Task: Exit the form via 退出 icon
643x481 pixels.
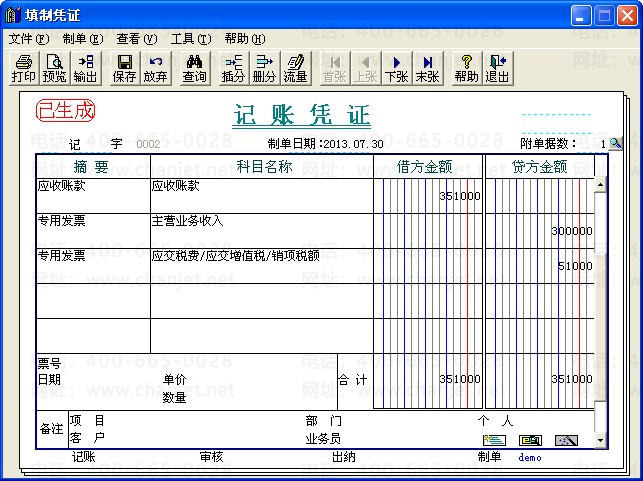Action: pyautogui.click(x=497, y=68)
